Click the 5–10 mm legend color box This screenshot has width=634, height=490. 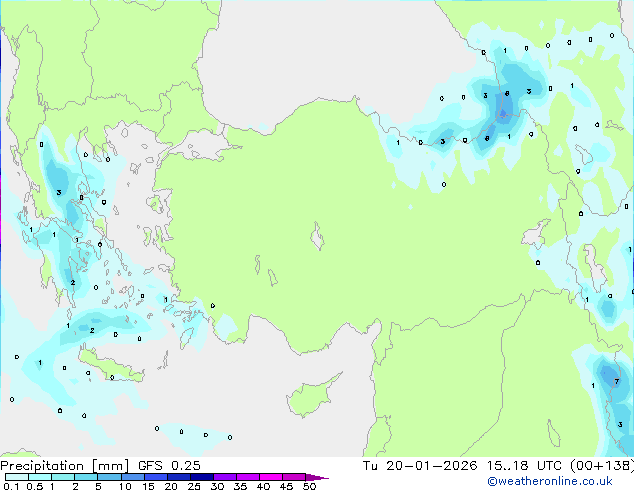coord(109,477)
